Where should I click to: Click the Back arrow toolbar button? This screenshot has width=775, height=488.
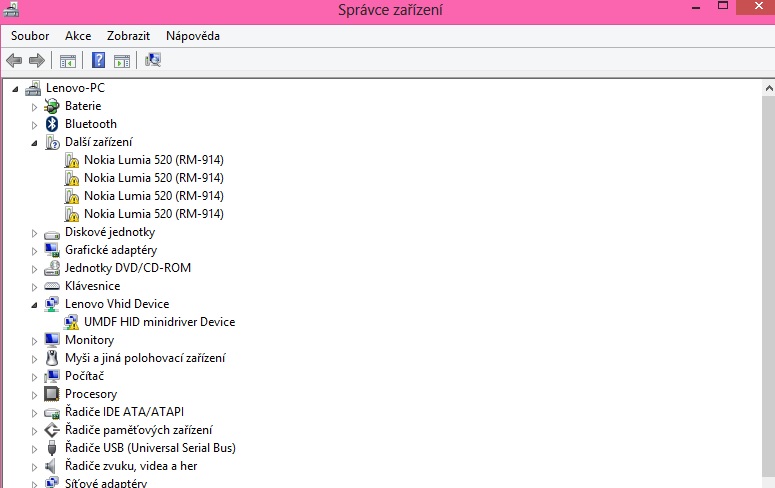(x=14, y=61)
